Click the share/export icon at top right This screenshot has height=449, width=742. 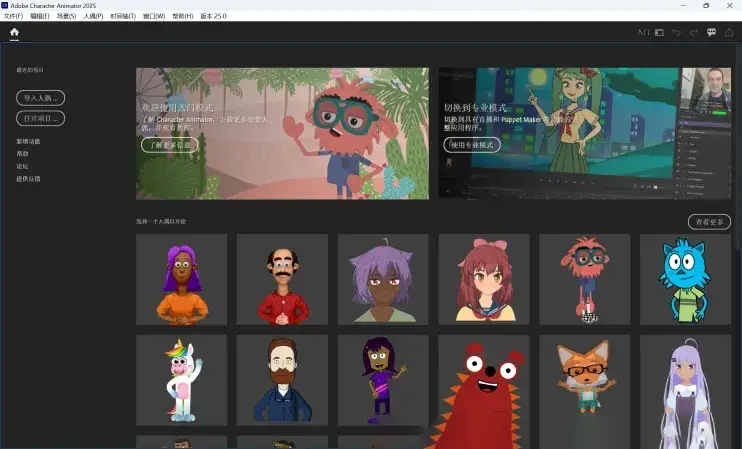pos(728,33)
